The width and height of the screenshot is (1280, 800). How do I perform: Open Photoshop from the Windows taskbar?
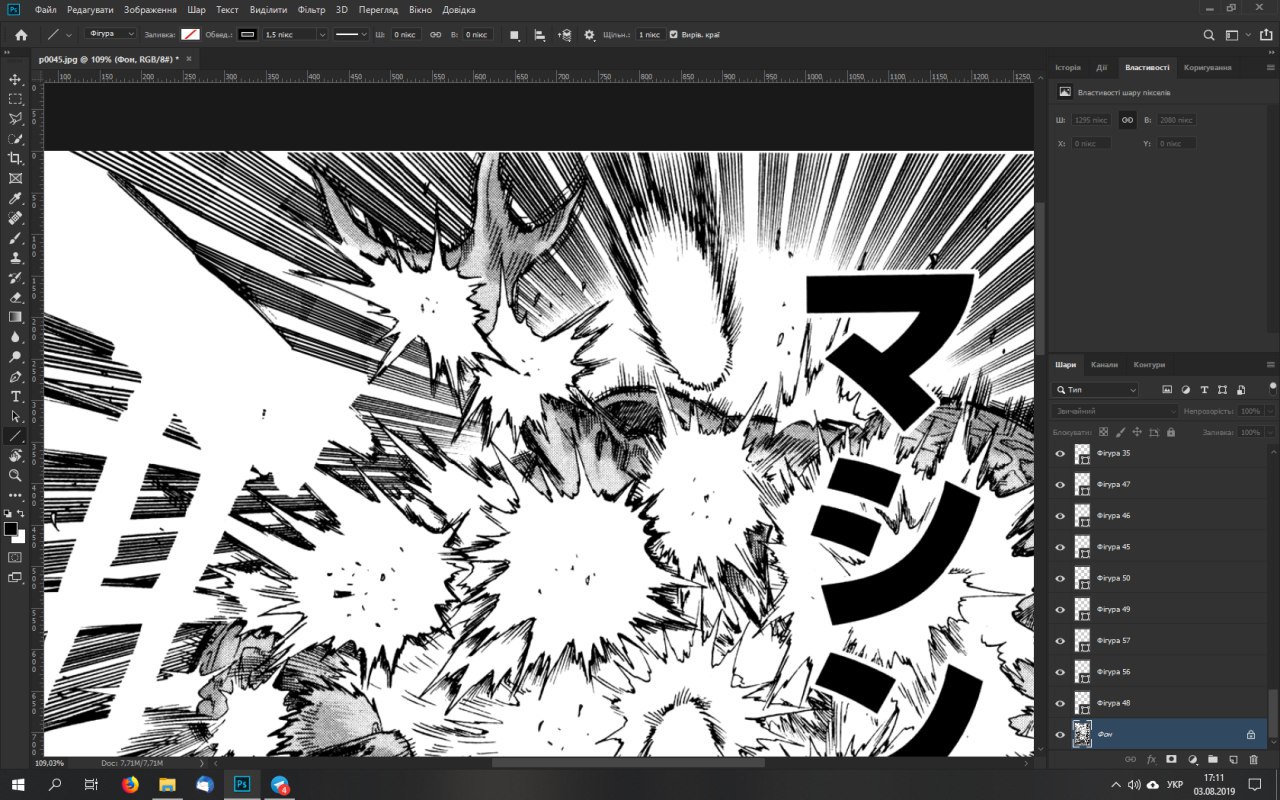(x=242, y=785)
